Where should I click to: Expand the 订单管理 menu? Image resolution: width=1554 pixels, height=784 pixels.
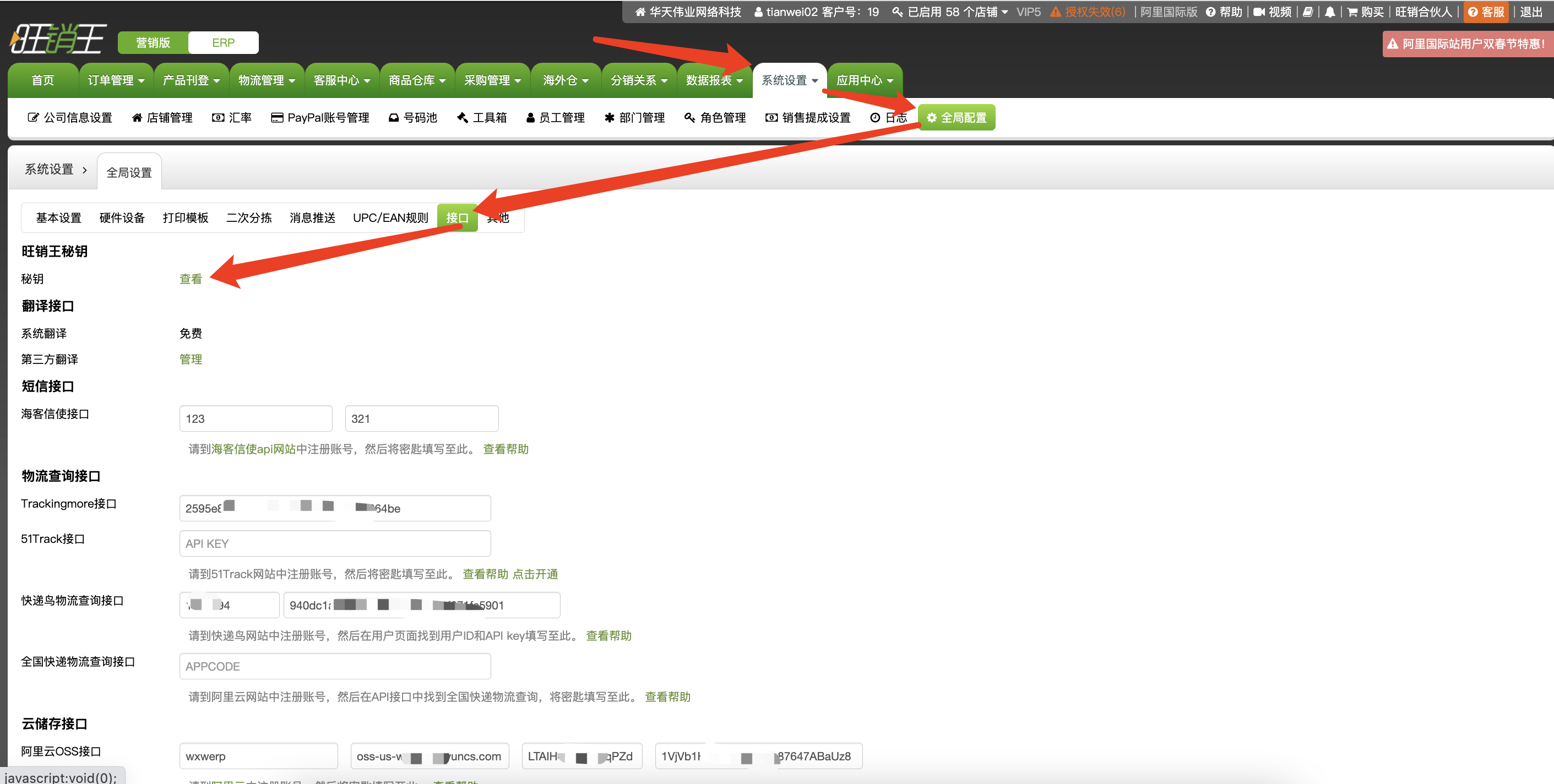click(x=116, y=80)
